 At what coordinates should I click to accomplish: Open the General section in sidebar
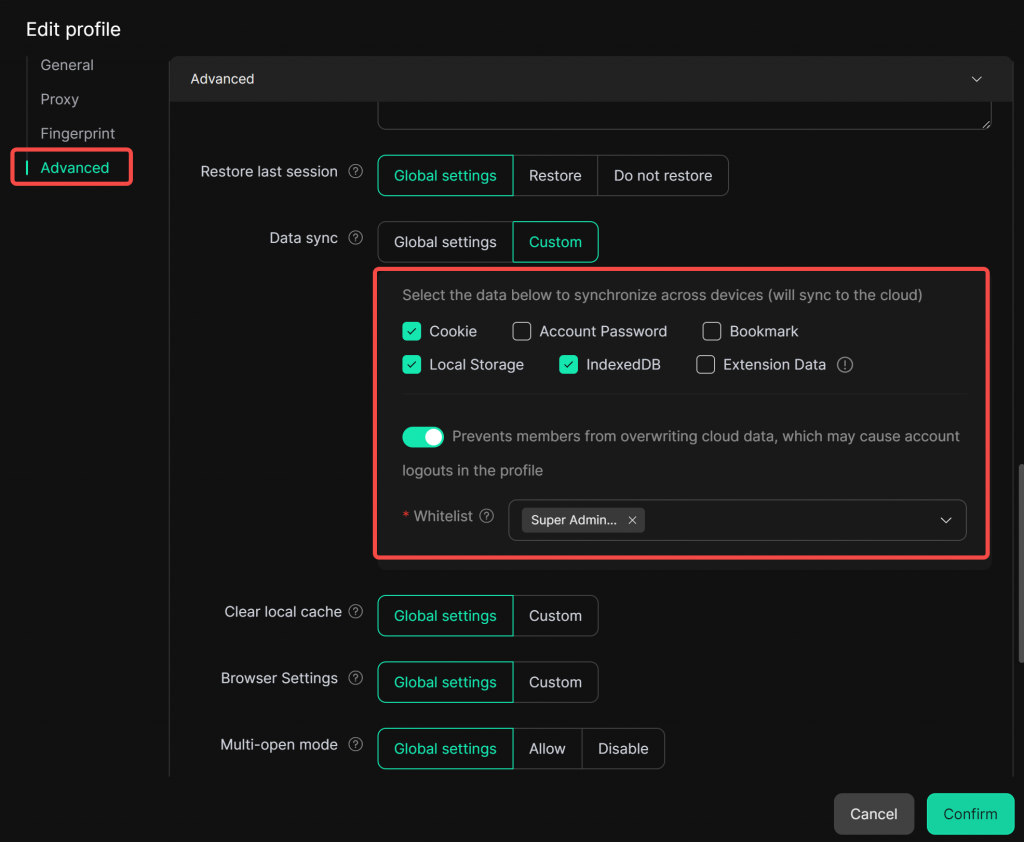tap(67, 65)
